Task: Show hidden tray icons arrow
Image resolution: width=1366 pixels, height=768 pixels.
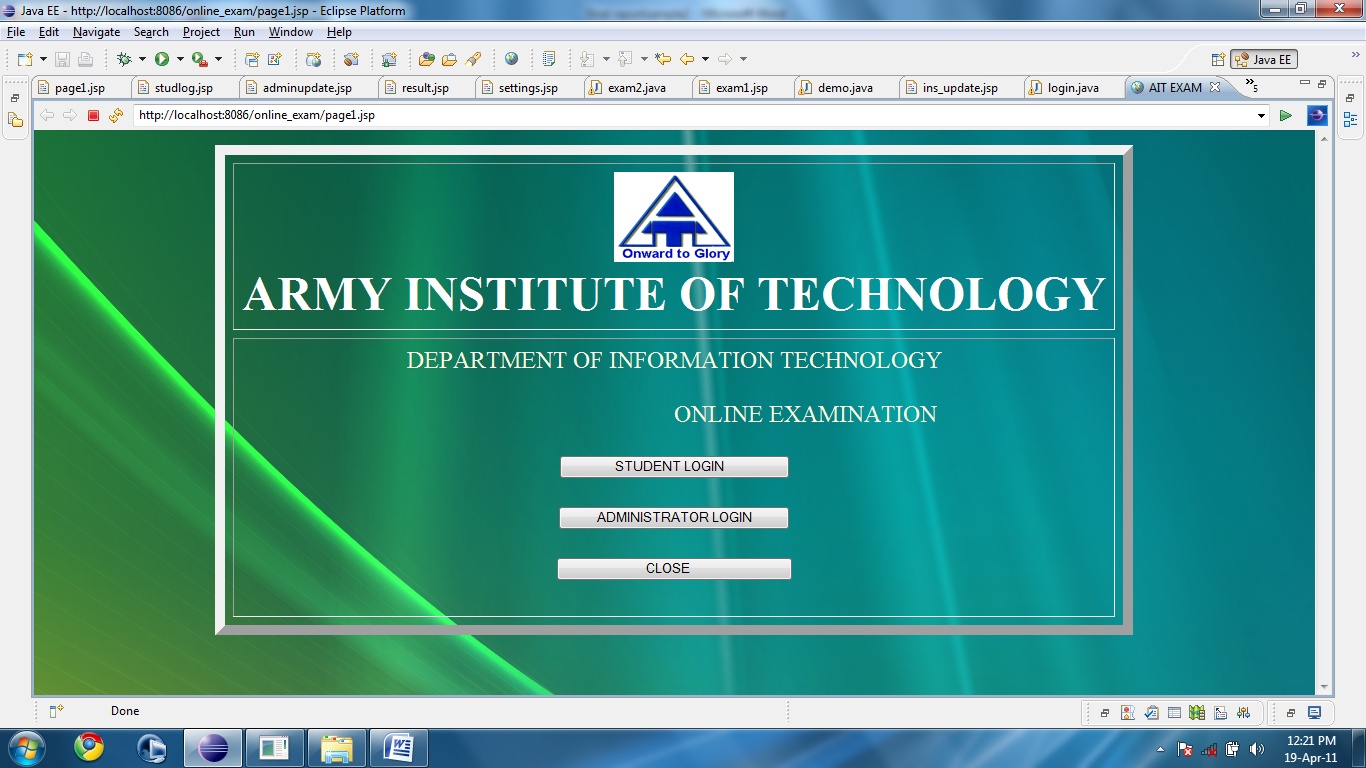Action: (x=1160, y=748)
